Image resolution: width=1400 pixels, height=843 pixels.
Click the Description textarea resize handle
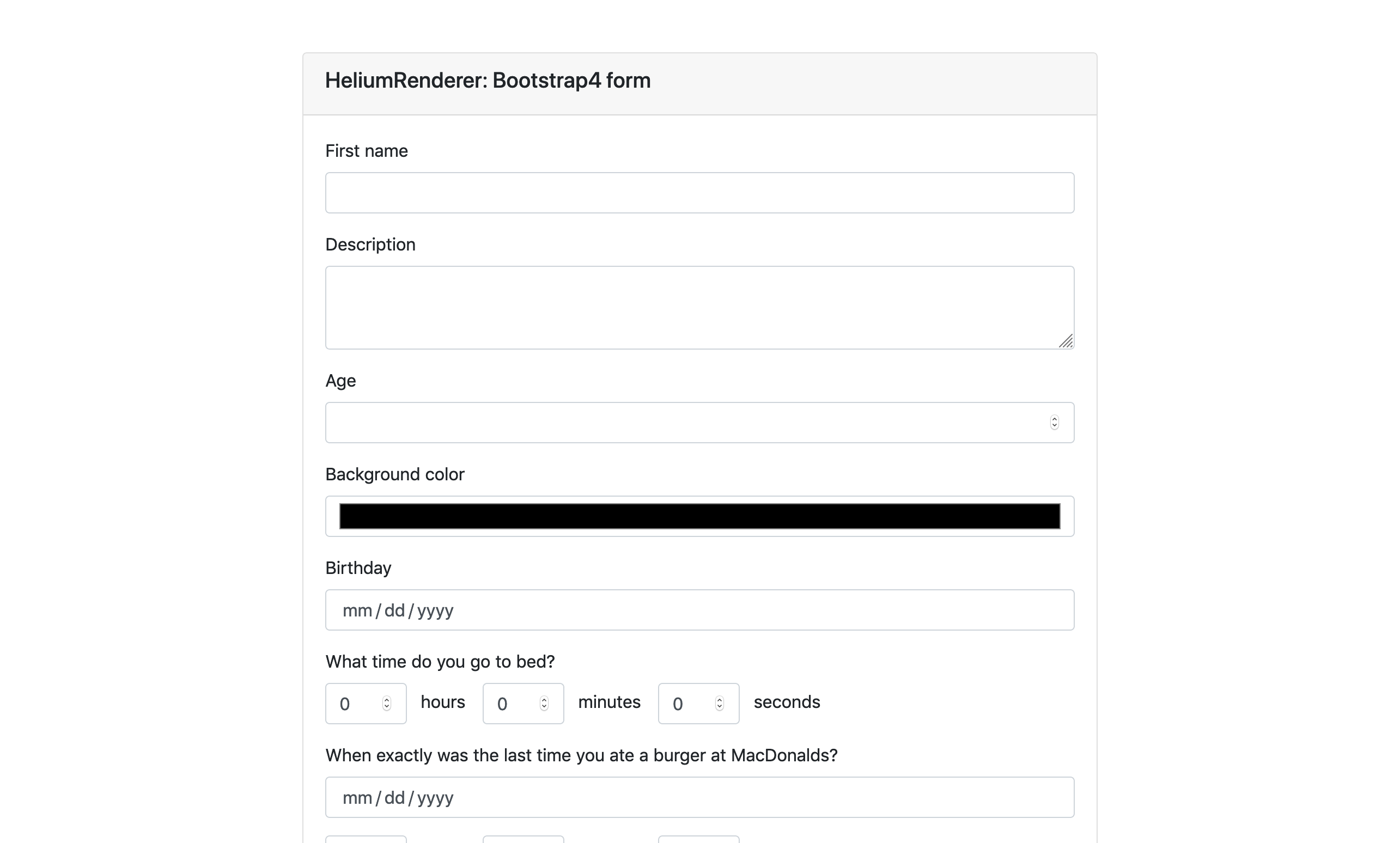(x=1068, y=342)
